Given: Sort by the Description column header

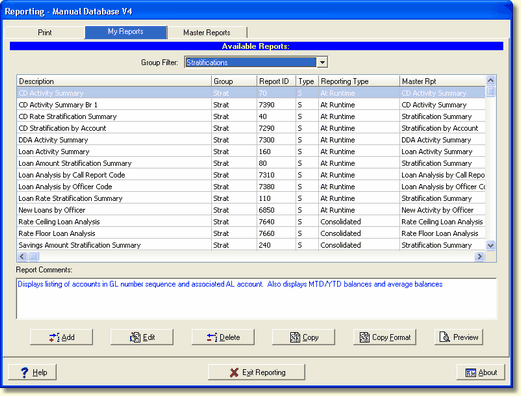Looking at the screenshot, I should pos(114,81).
